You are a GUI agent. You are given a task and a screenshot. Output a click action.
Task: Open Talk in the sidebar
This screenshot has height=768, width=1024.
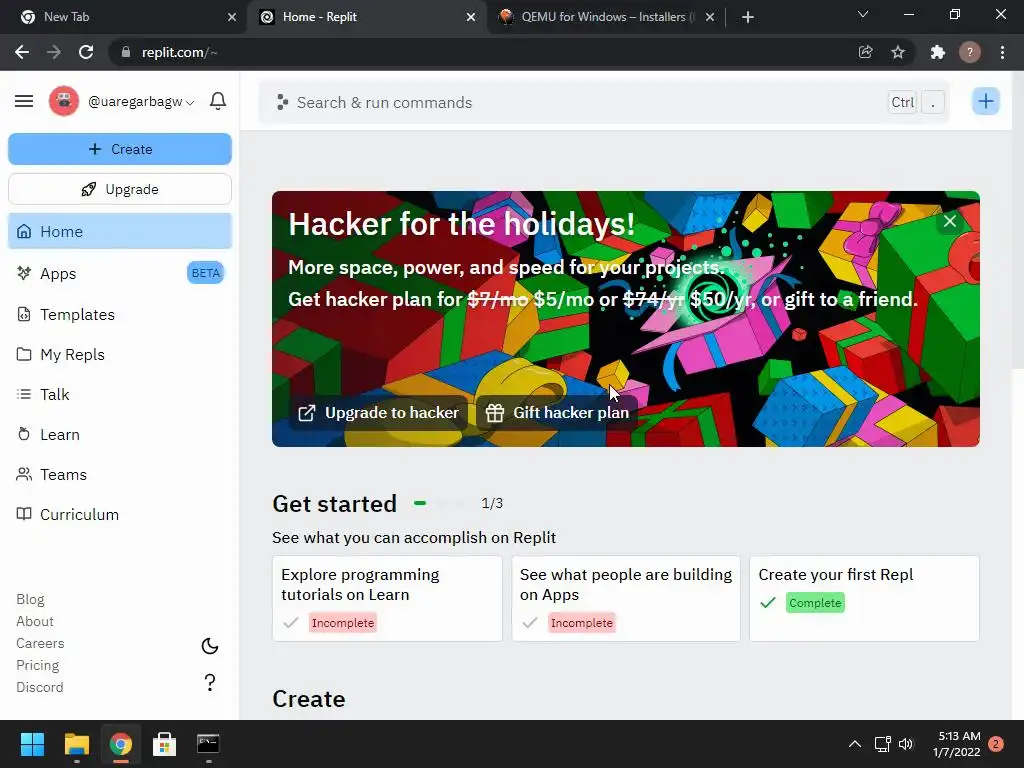point(120,394)
